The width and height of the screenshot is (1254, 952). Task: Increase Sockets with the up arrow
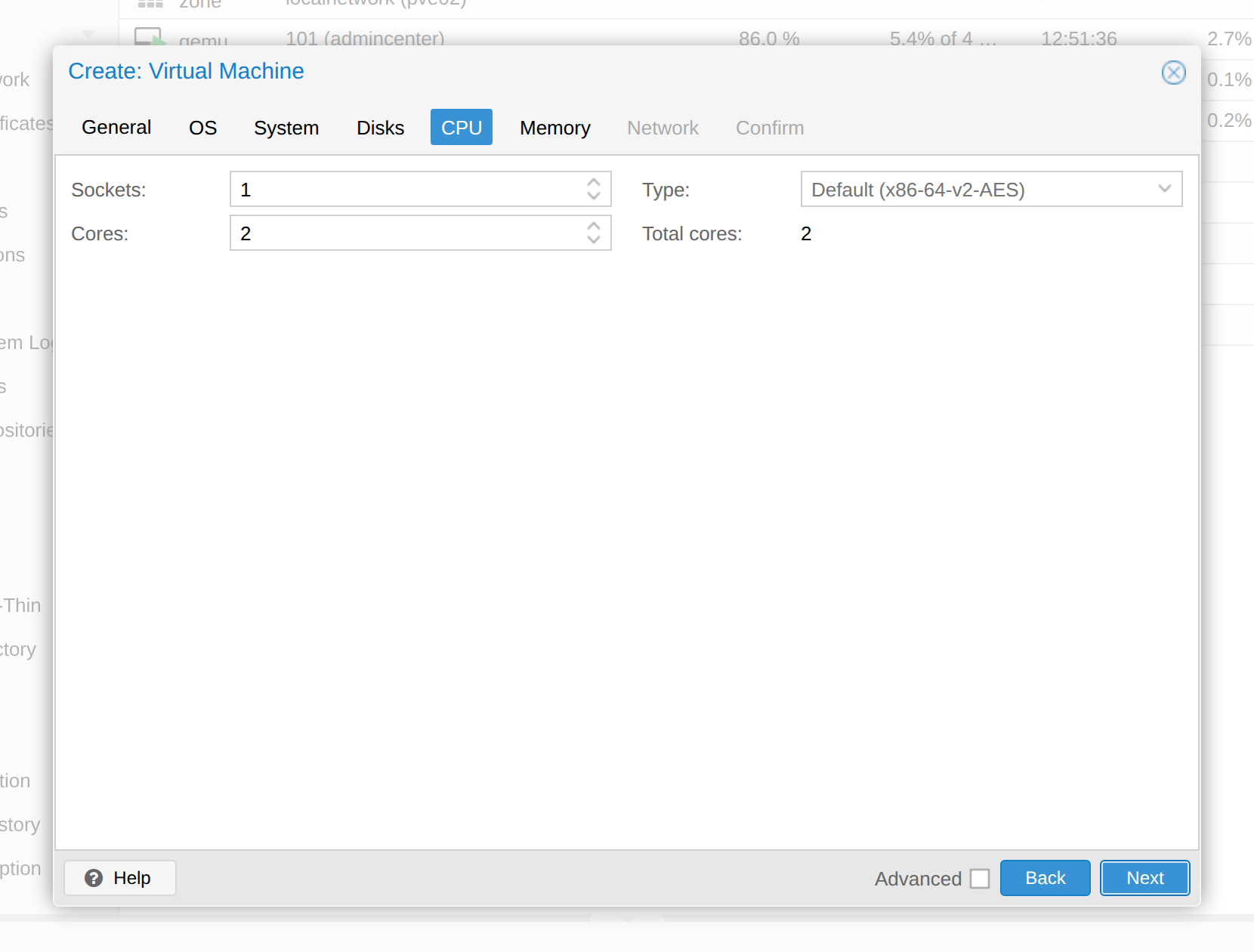pos(594,182)
